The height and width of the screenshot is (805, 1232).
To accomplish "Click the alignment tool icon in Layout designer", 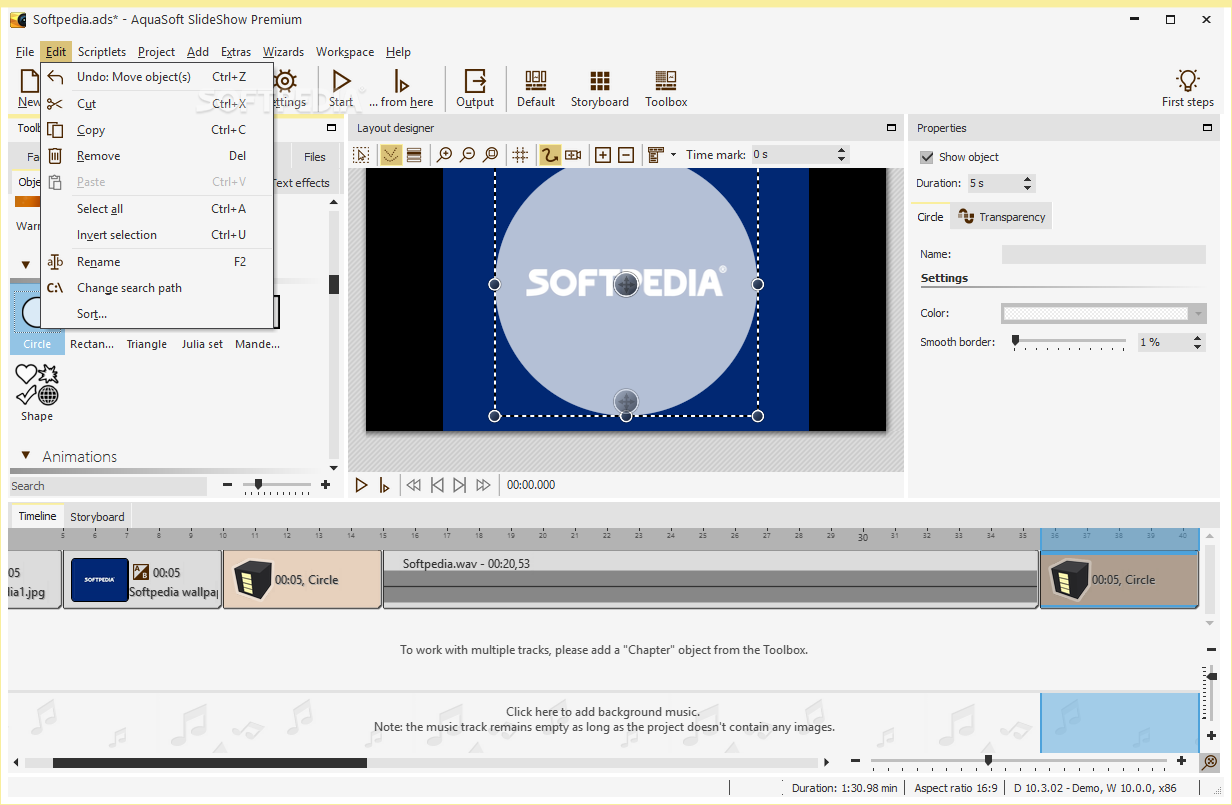I will 656,155.
